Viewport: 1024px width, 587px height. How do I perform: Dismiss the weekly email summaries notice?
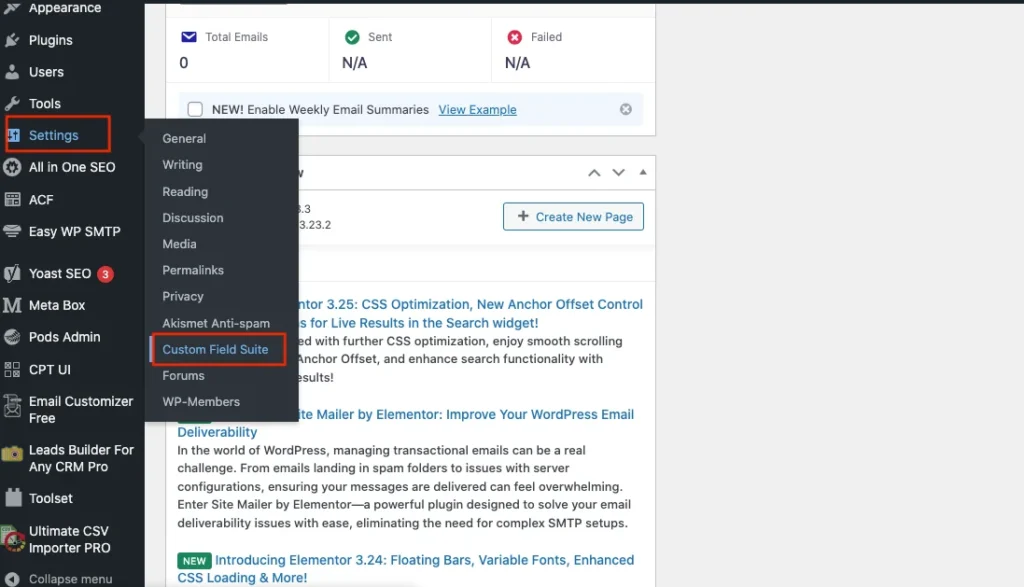tap(626, 110)
